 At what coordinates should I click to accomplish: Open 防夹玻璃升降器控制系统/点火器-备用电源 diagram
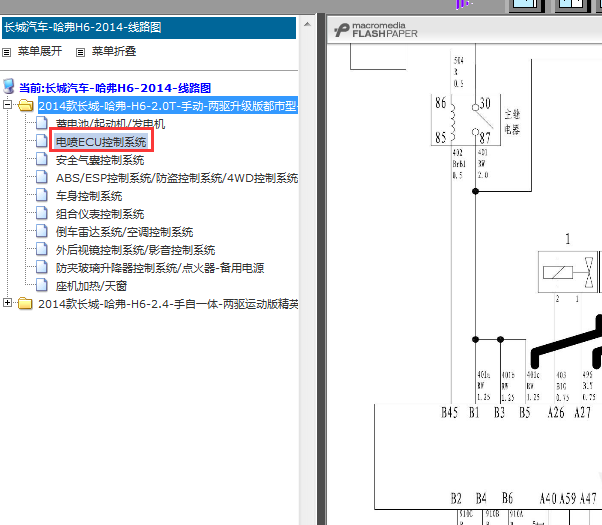(160, 268)
